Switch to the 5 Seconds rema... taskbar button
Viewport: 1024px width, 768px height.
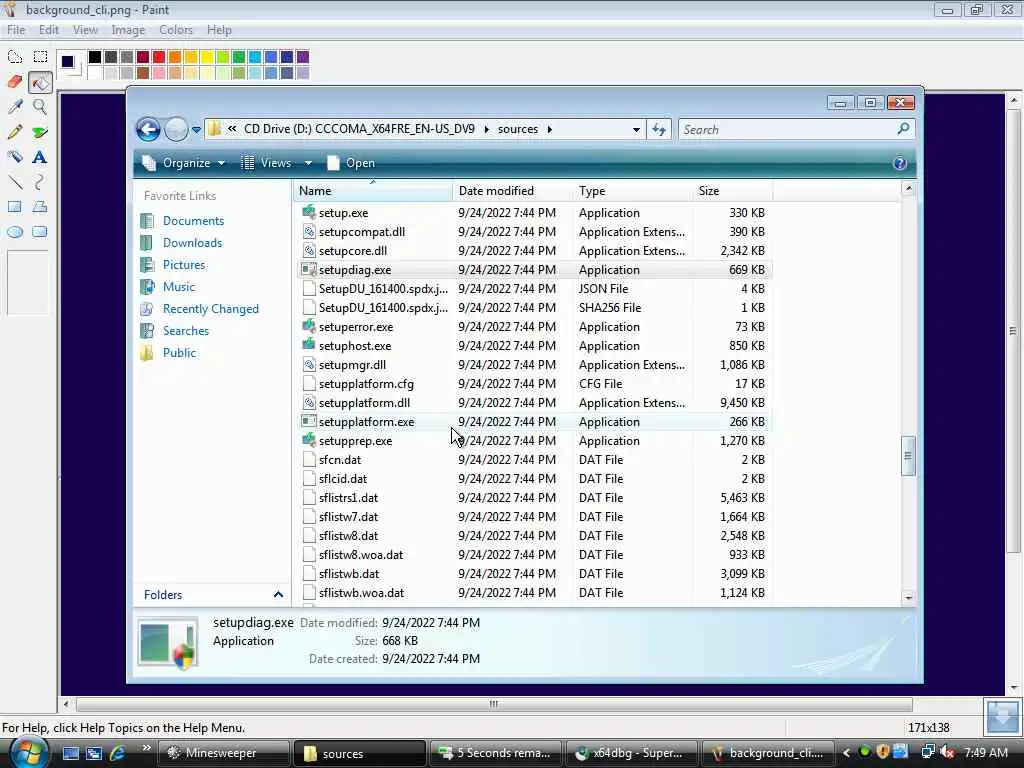point(496,753)
